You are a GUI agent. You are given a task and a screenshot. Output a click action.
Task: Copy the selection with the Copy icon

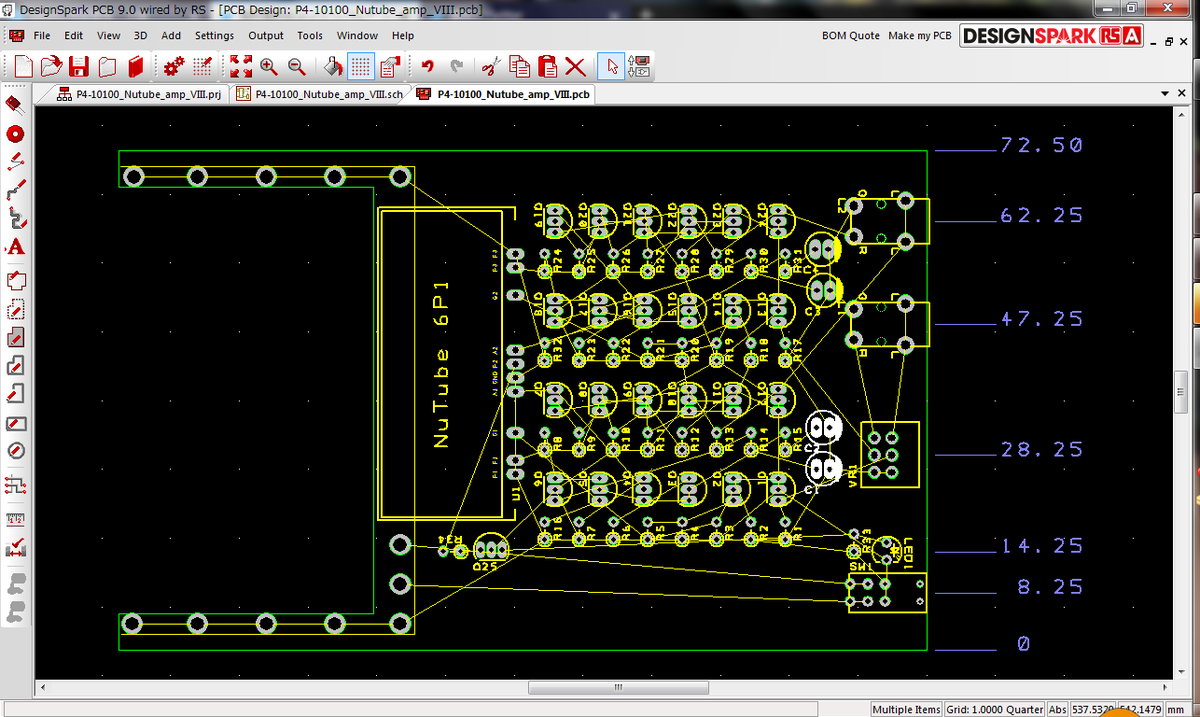pos(519,66)
